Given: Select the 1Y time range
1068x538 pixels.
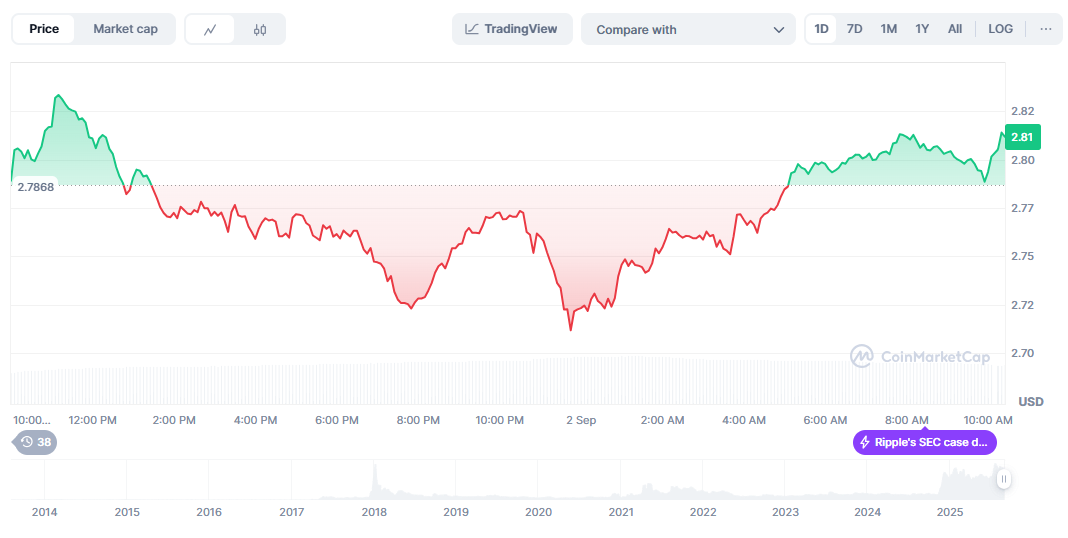Looking at the screenshot, I should [922, 29].
